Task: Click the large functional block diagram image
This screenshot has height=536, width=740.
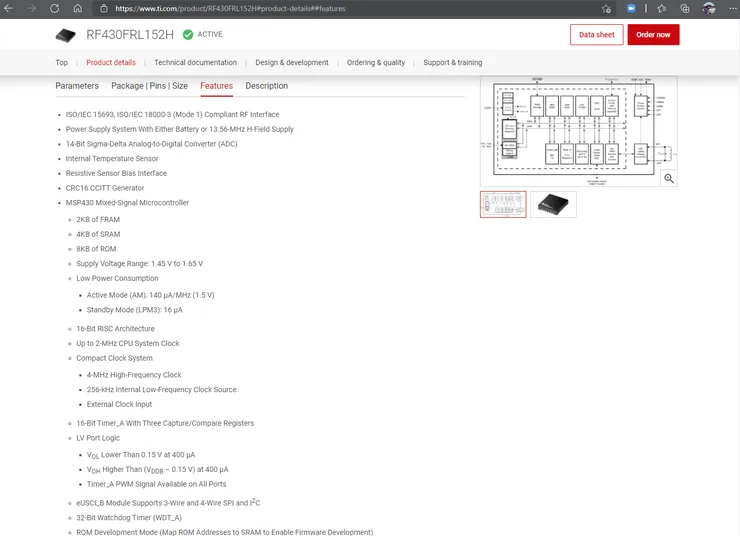Action: point(579,131)
